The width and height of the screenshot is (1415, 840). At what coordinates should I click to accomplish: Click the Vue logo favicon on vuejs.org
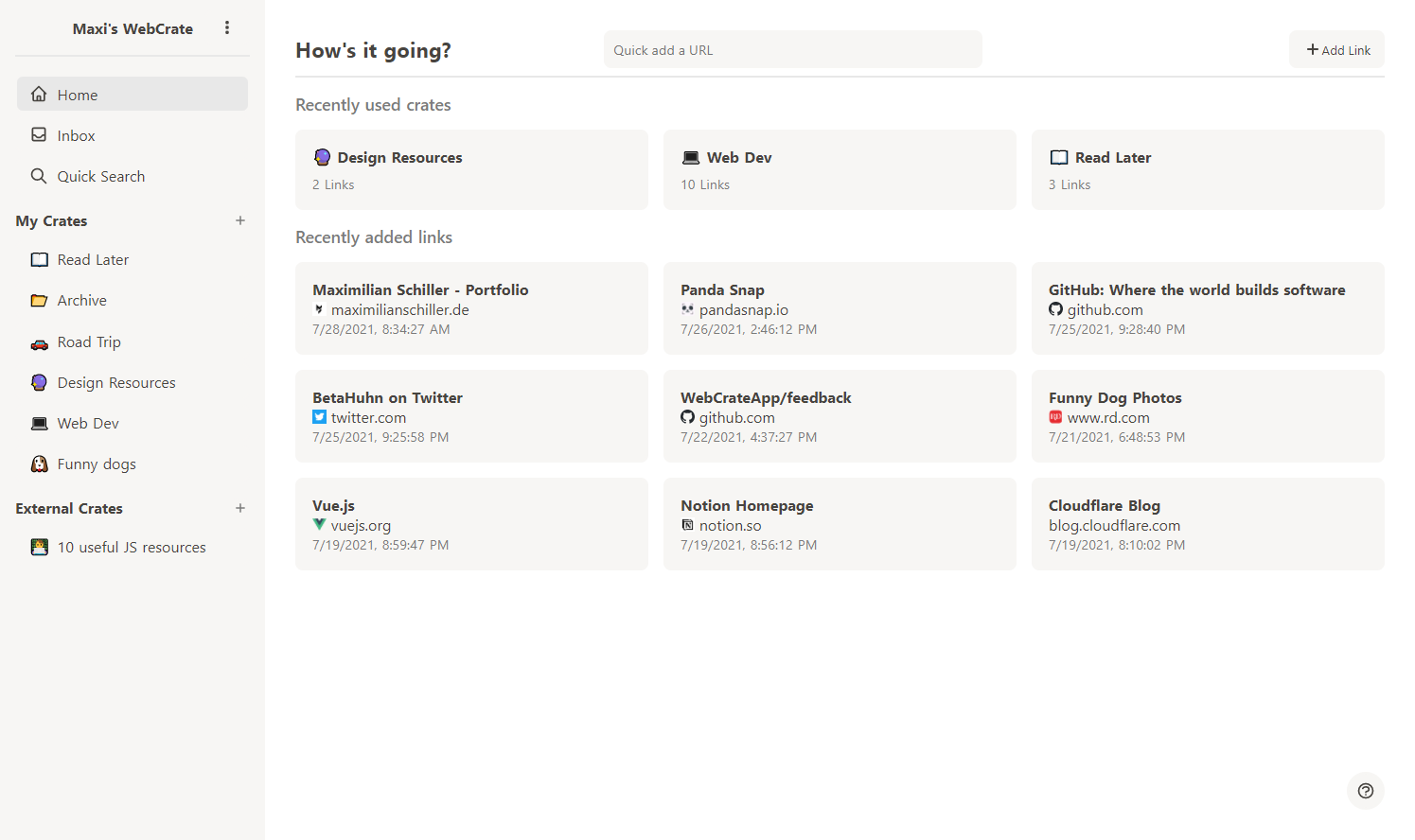pos(319,524)
